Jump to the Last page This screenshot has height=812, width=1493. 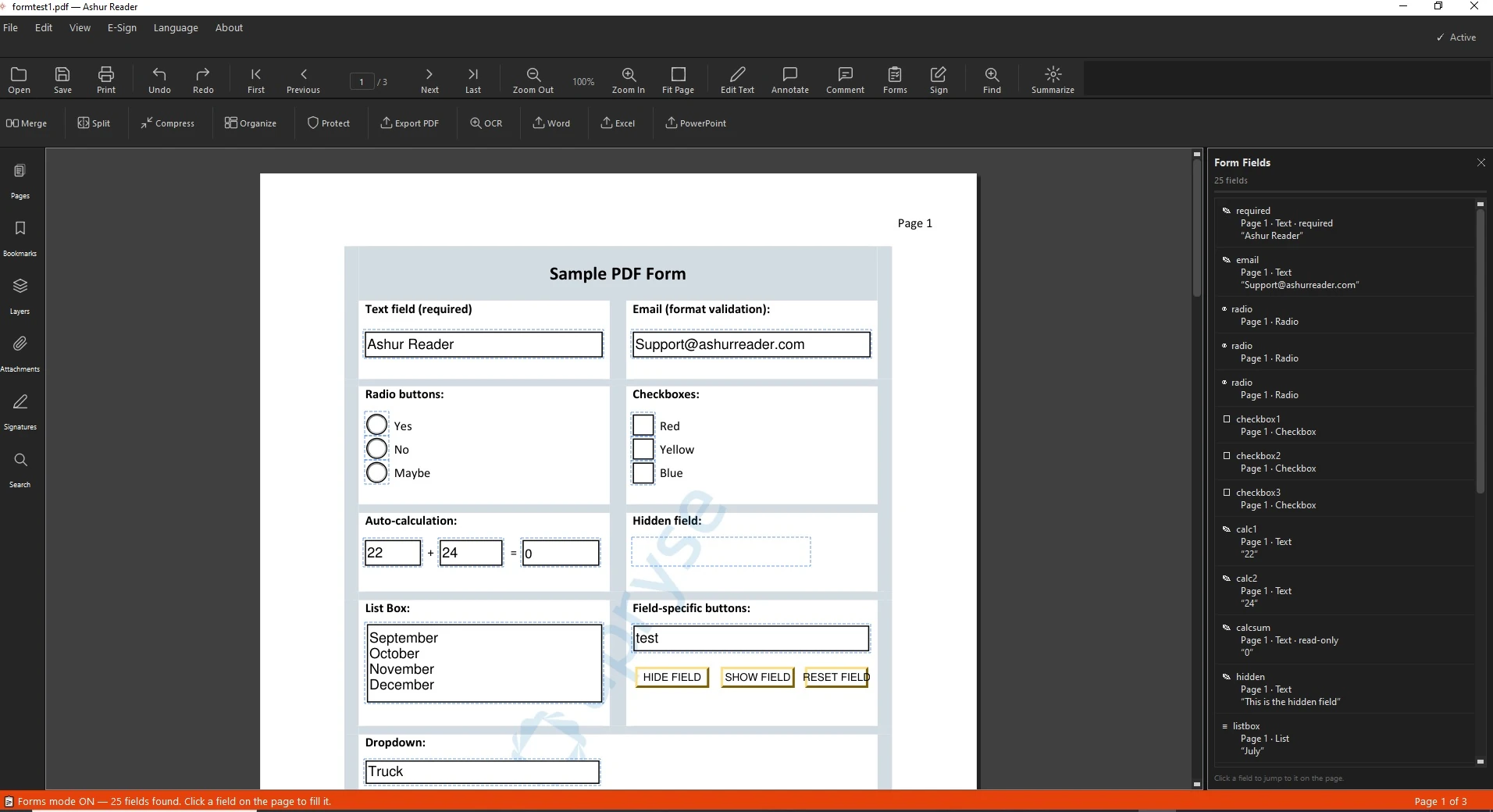(473, 80)
